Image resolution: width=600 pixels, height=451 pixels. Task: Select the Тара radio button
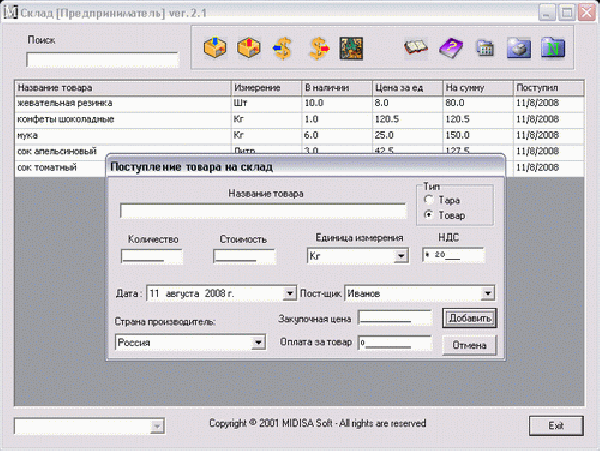(x=429, y=201)
